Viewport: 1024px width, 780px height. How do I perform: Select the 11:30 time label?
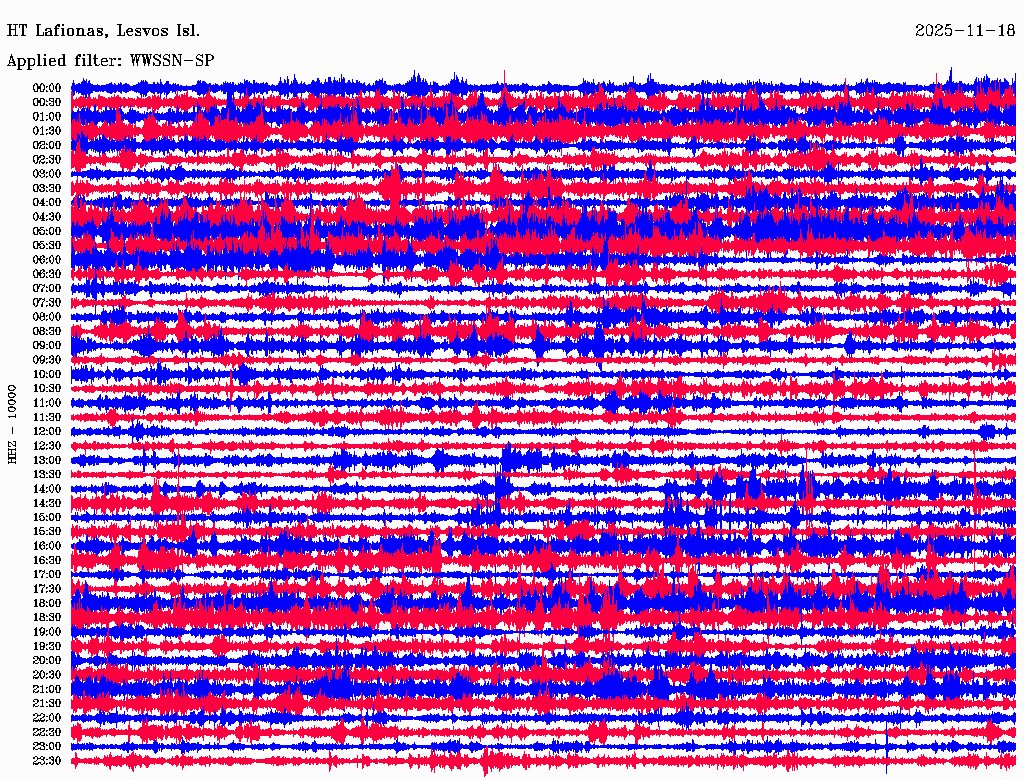46,417
